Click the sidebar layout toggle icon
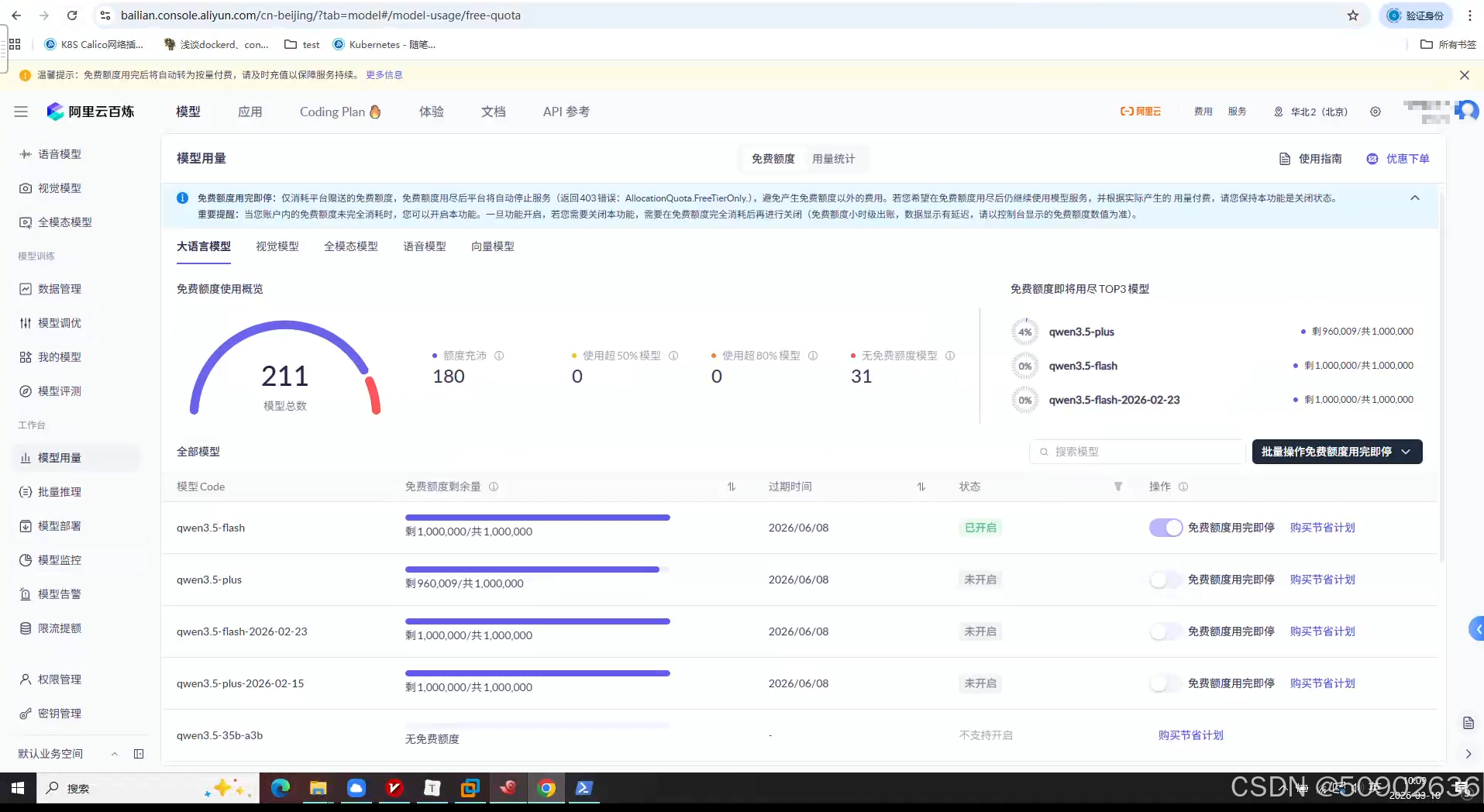 tap(139, 754)
